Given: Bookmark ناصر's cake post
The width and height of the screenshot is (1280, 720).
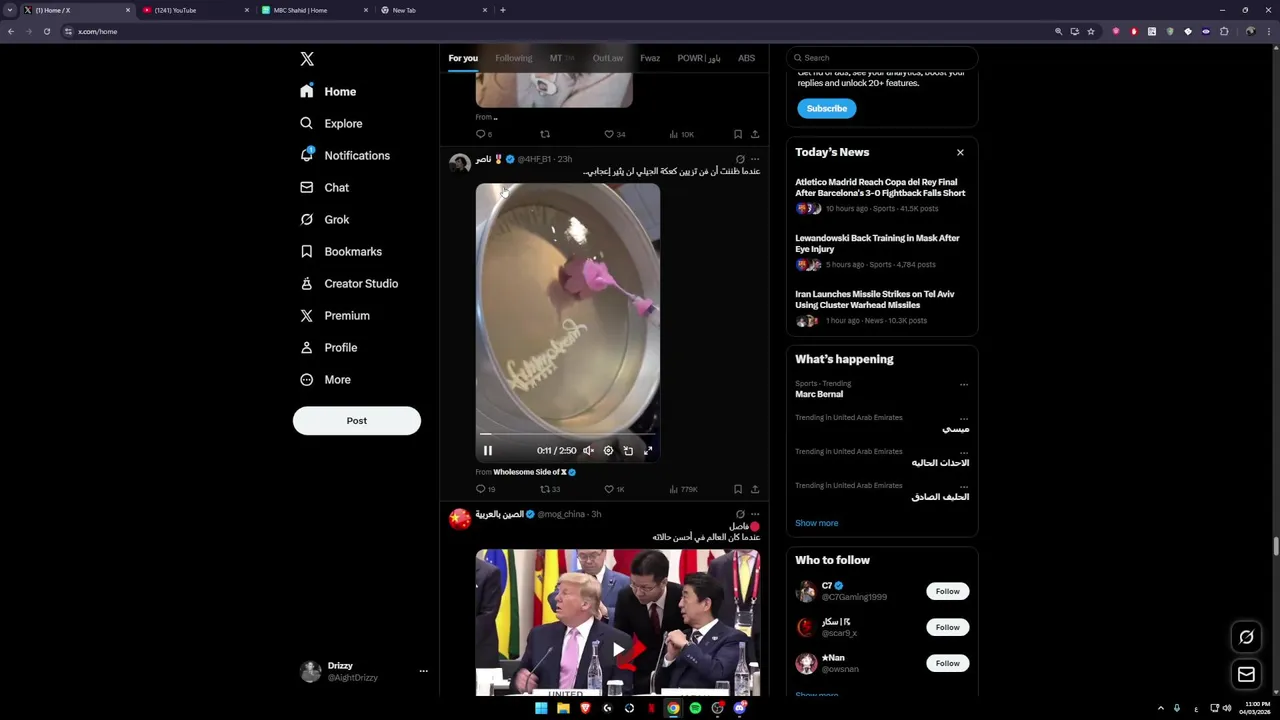Looking at the screenshot, I should 738,489.
